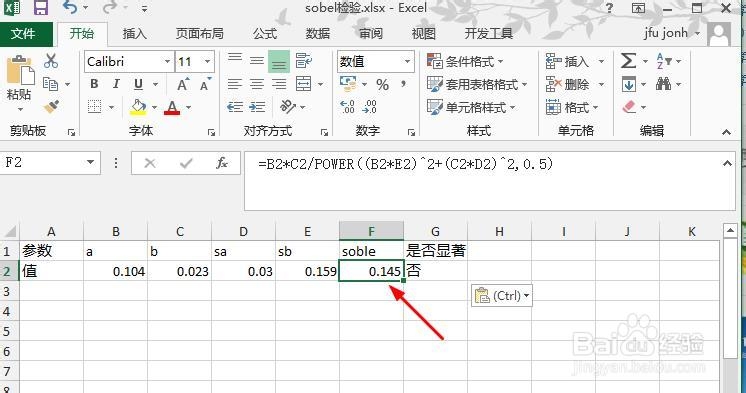Screen dimensions: 746x393
Task: Open the 公式 ribbon tab
Action: (265, 34)
